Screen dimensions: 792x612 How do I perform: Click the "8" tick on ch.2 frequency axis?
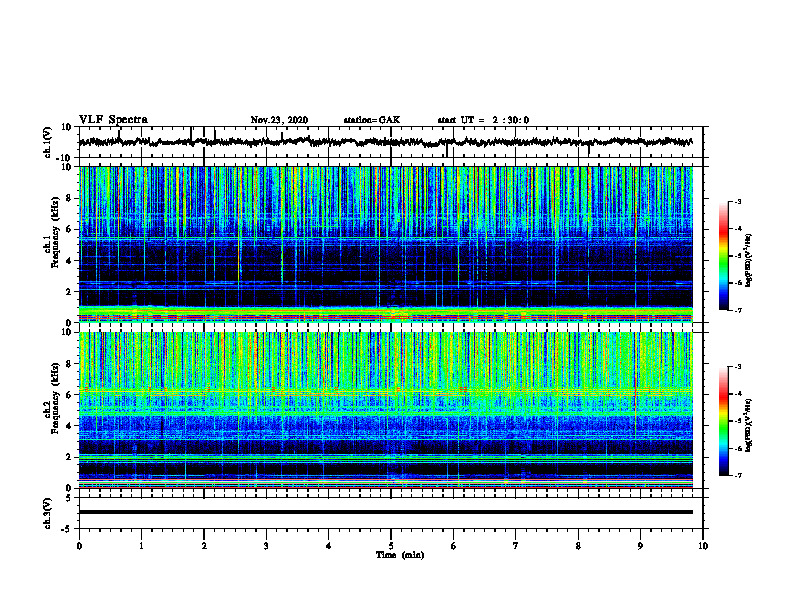[69, 364]
